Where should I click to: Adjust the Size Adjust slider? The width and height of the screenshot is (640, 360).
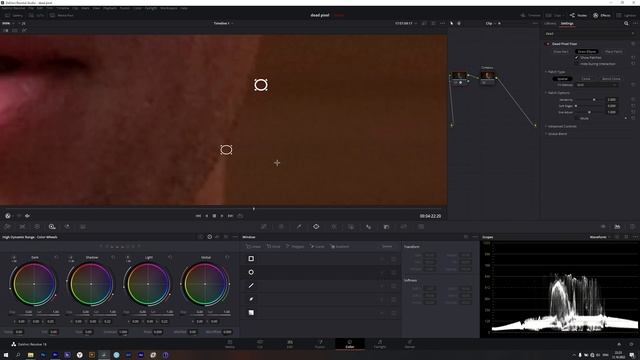[589, 112]
